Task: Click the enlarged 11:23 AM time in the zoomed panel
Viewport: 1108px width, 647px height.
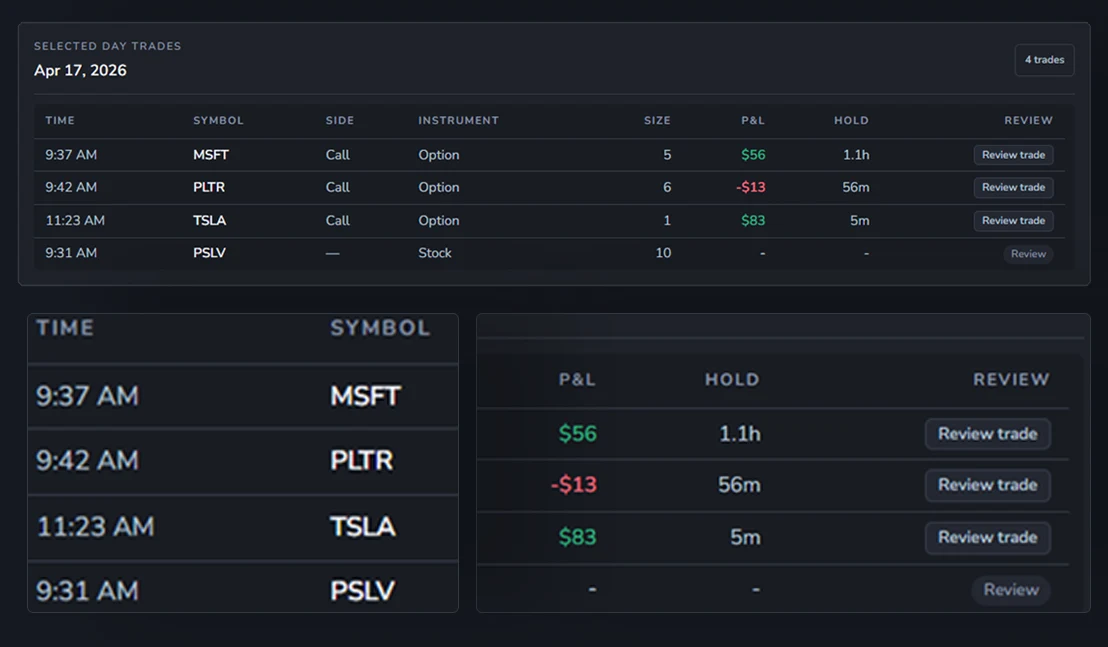Action: [x=95, y=527]
